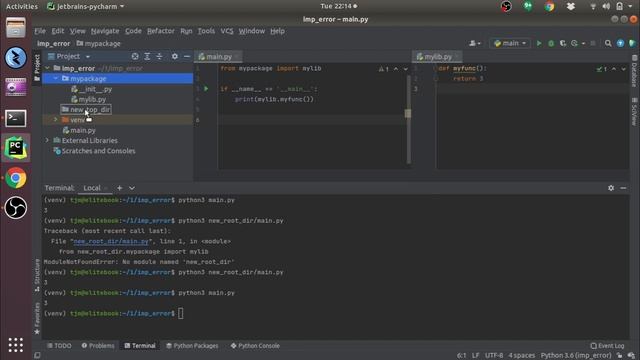The width and height of the screenshot is (640, 360).
Task: Click Activities in the top bar
Action: pyautogui.click(x=22, y=7)
